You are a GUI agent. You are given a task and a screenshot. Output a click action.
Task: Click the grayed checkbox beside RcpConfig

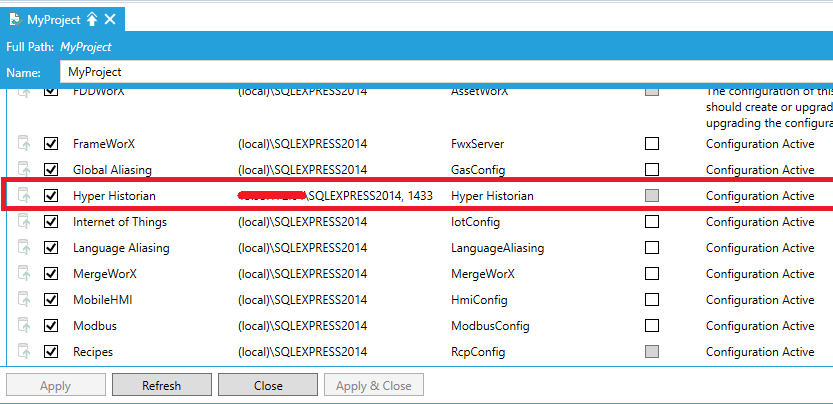point(652,352)
